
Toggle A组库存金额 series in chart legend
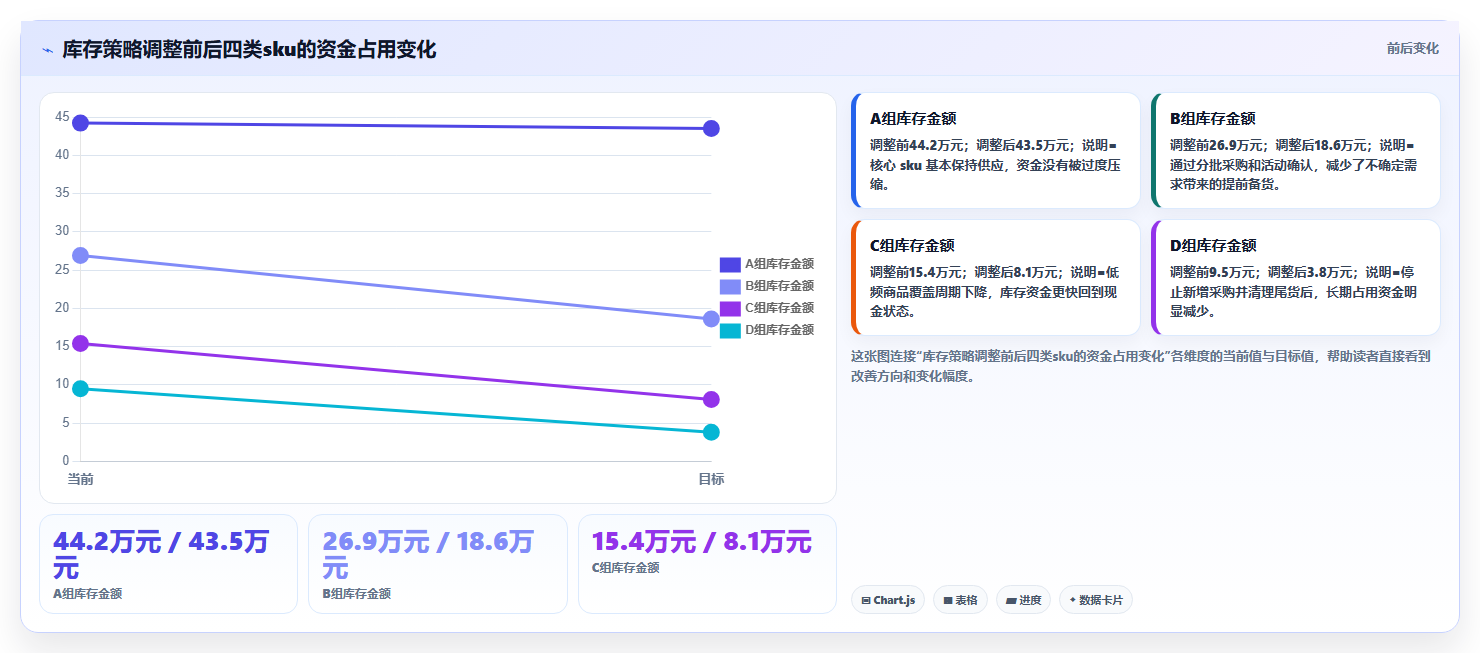tap(767, 264)
